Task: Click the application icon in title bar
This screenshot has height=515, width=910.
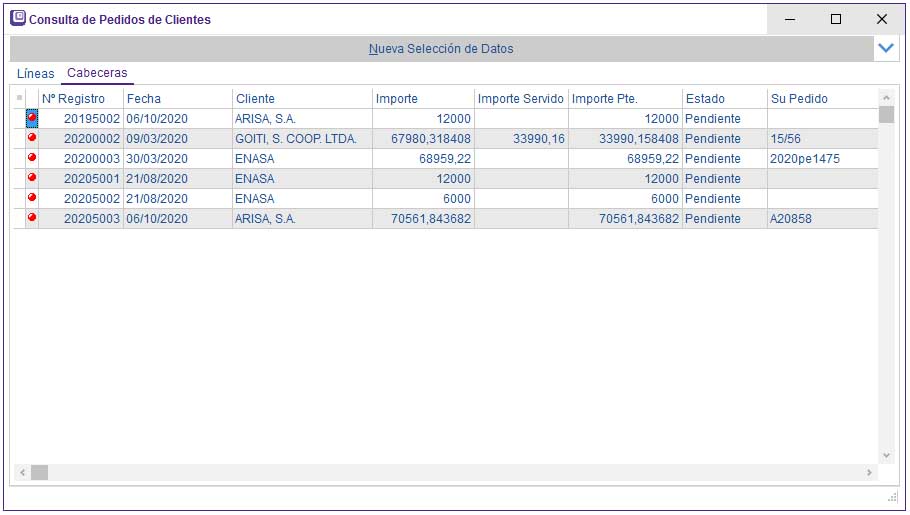Action: [x=17, y=18]
